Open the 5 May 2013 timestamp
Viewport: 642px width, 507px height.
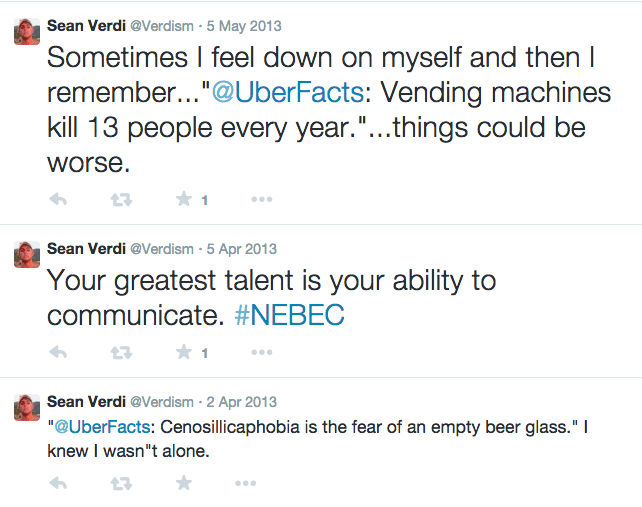click(244, 26)
